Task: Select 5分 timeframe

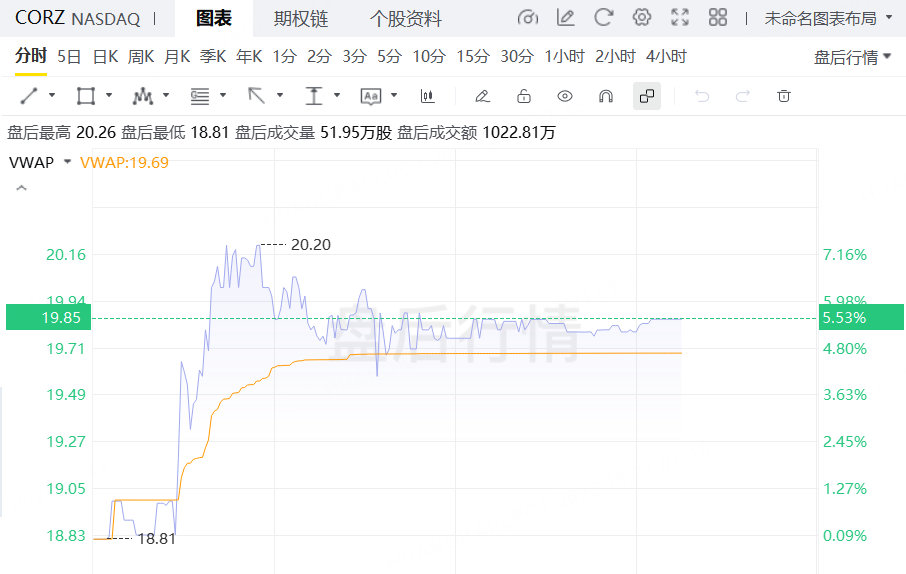Action: (x=389, y=57)
